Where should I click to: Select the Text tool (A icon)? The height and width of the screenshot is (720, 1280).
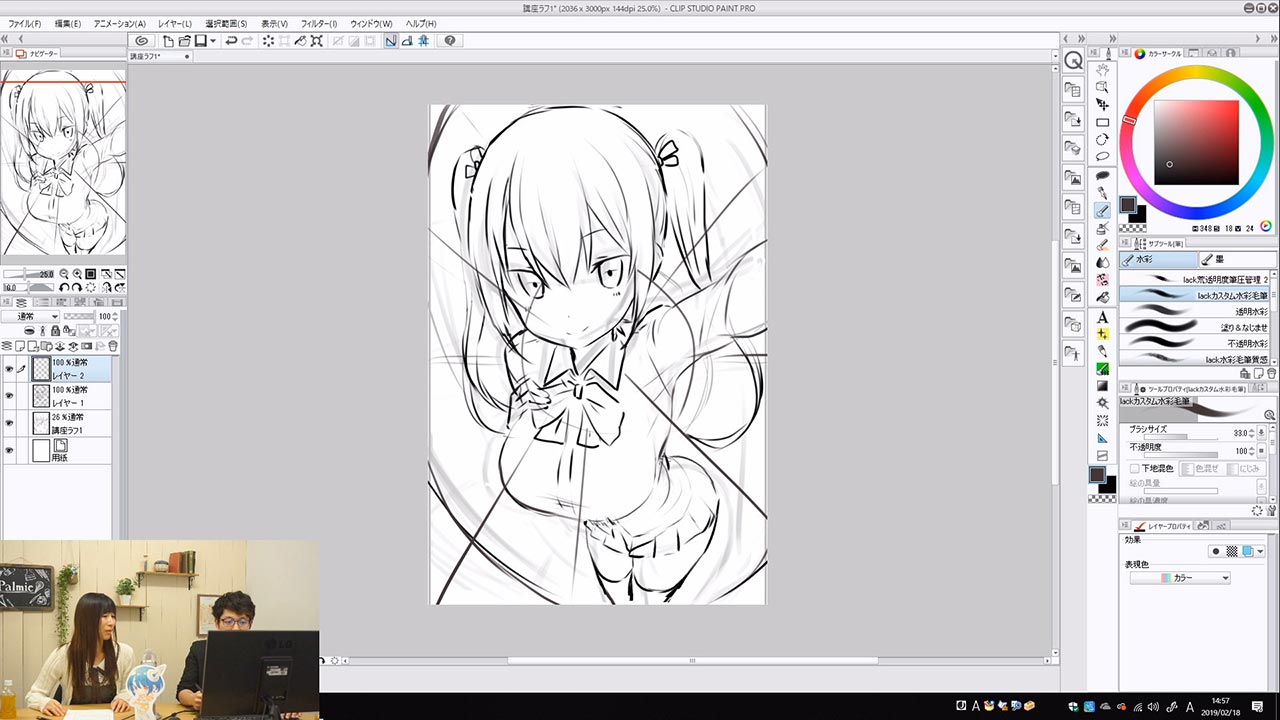(1102, 317)
